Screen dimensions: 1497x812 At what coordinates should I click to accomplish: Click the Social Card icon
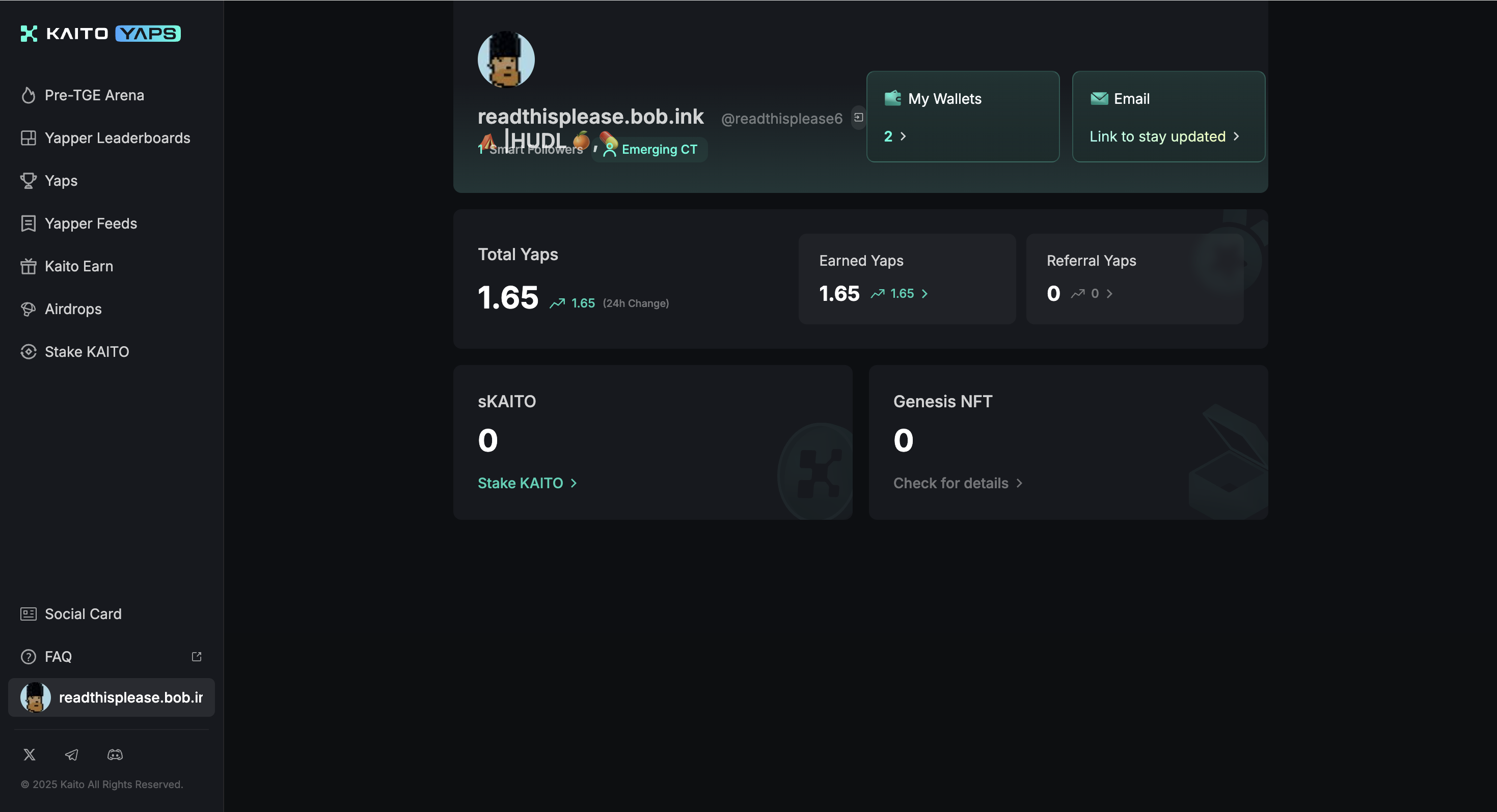(x=29, y=614)
